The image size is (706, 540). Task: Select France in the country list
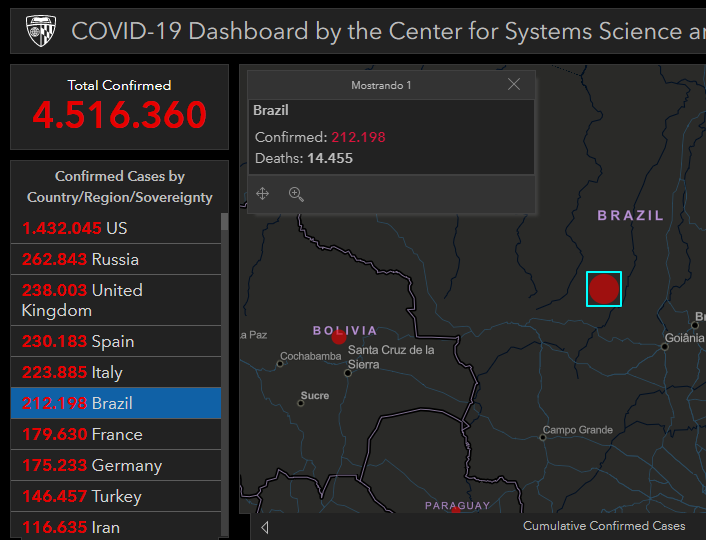(115, 434)
